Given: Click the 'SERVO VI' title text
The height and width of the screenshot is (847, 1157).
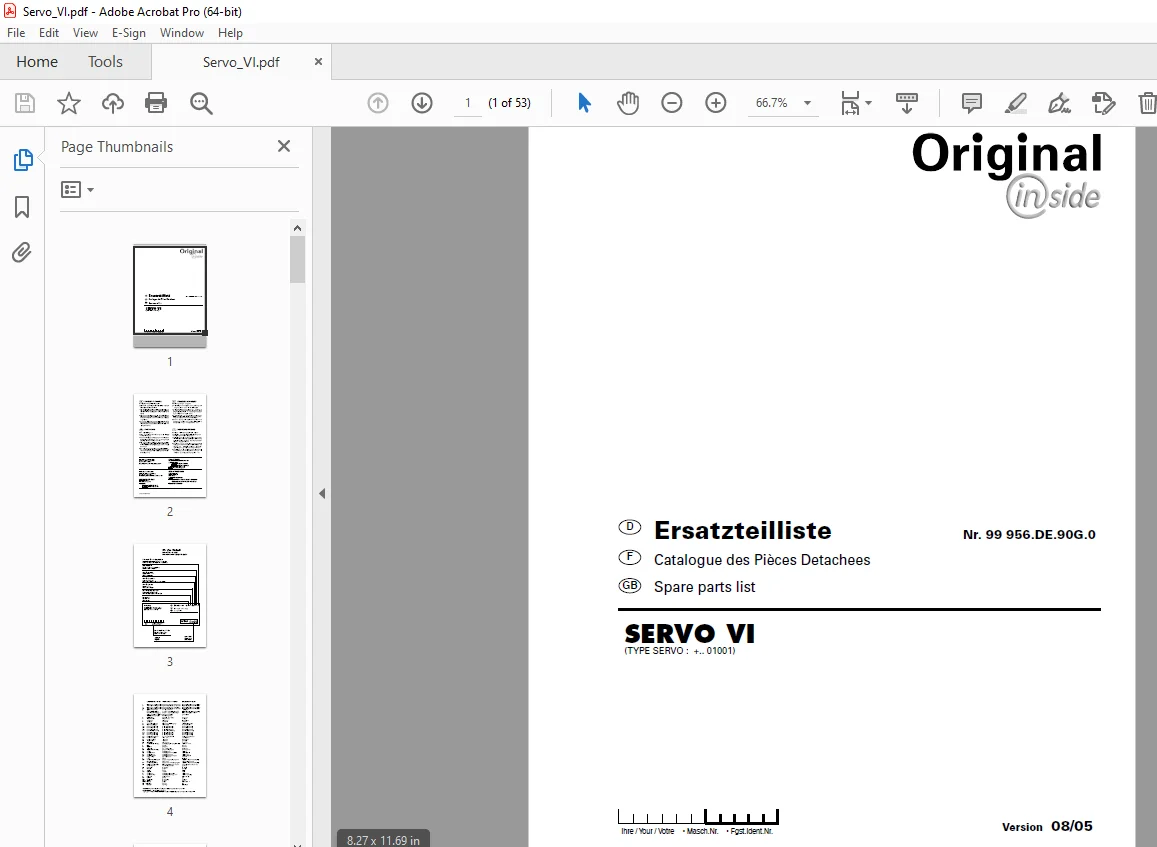Looking at the screenshot, I should click(689, 633).
